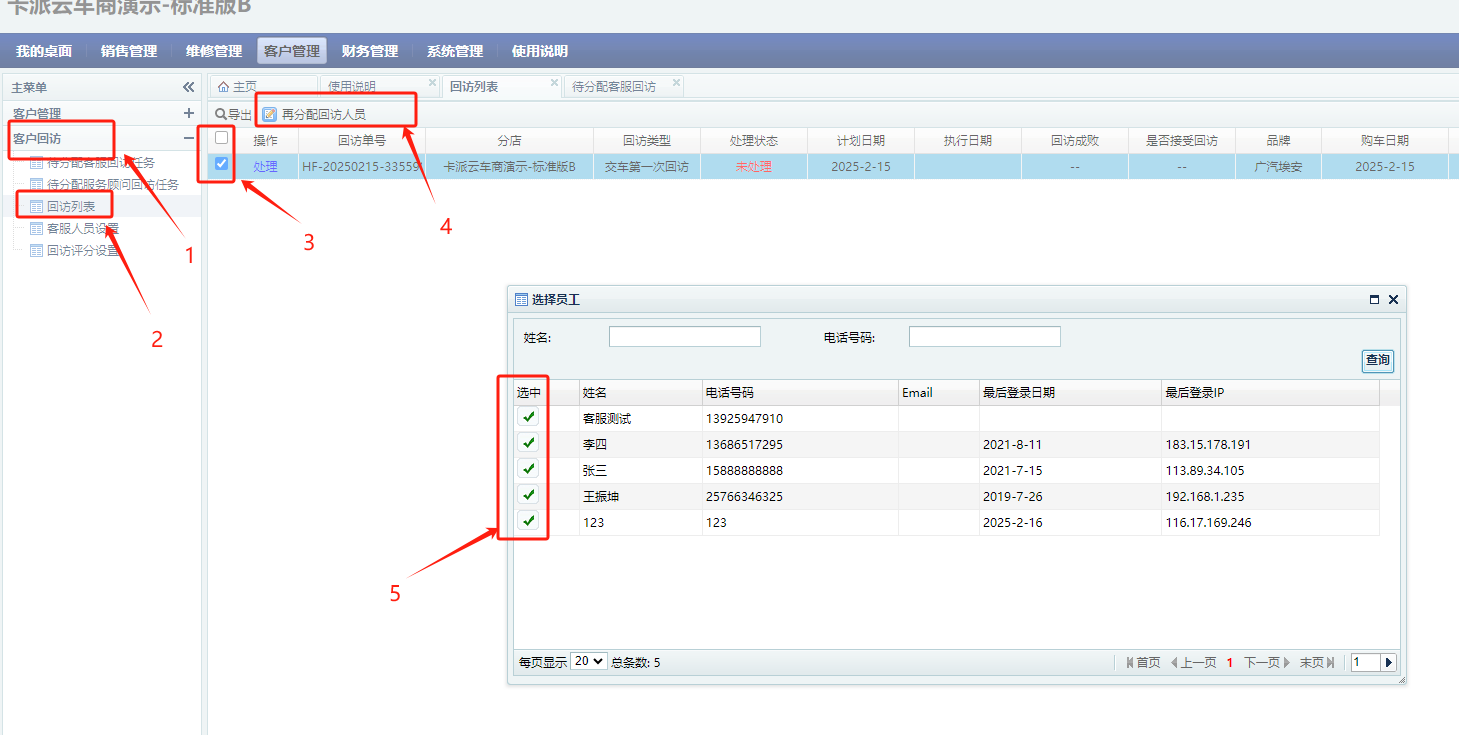Open the rows per page dropdown
Screen dimensions: 1459x735
(x=588, y=661)
